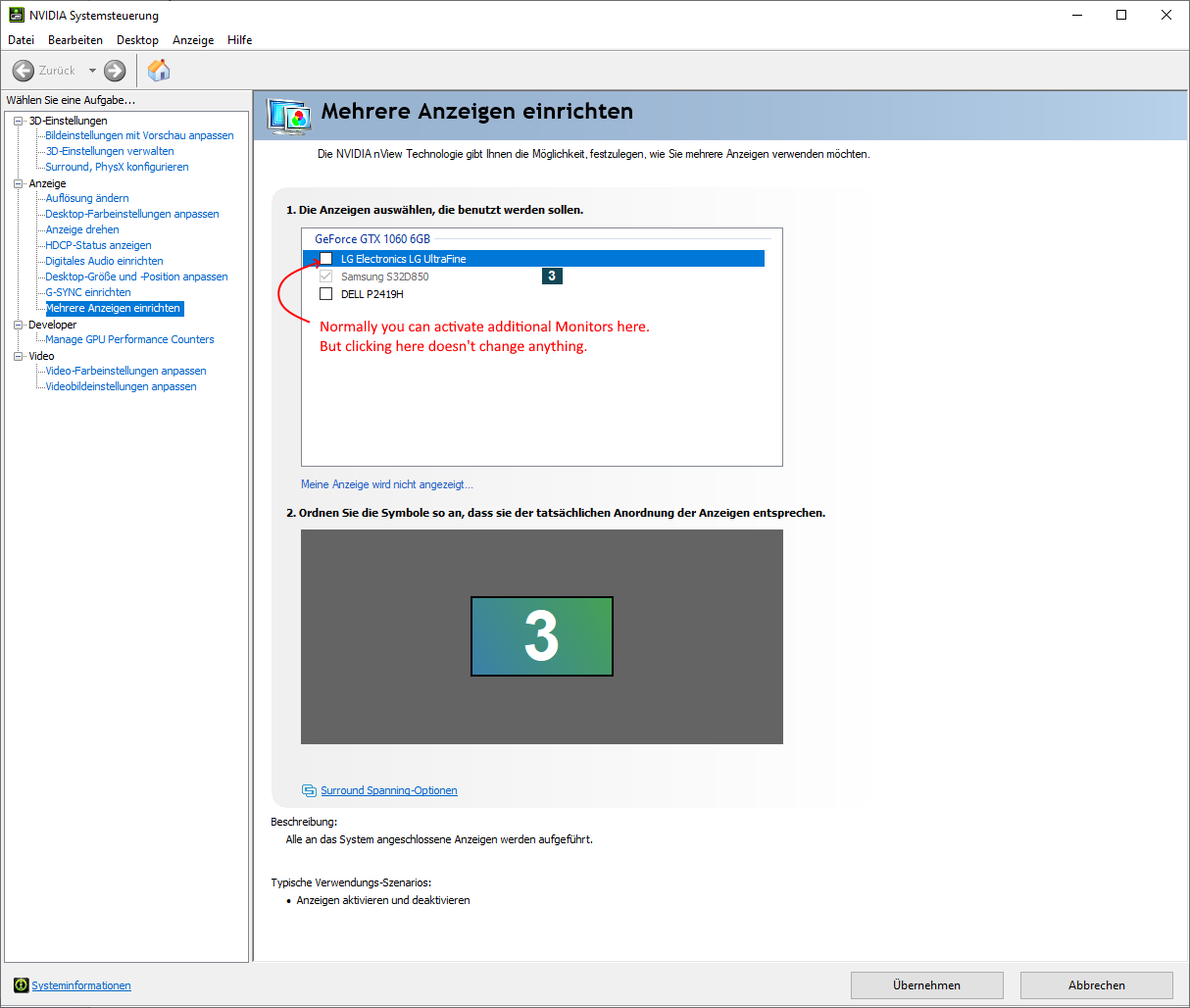Open the Bearbeiten menu
The width and height of the screenshot is (1190, 1008).
pyautogui.click(x=75, y=40)
